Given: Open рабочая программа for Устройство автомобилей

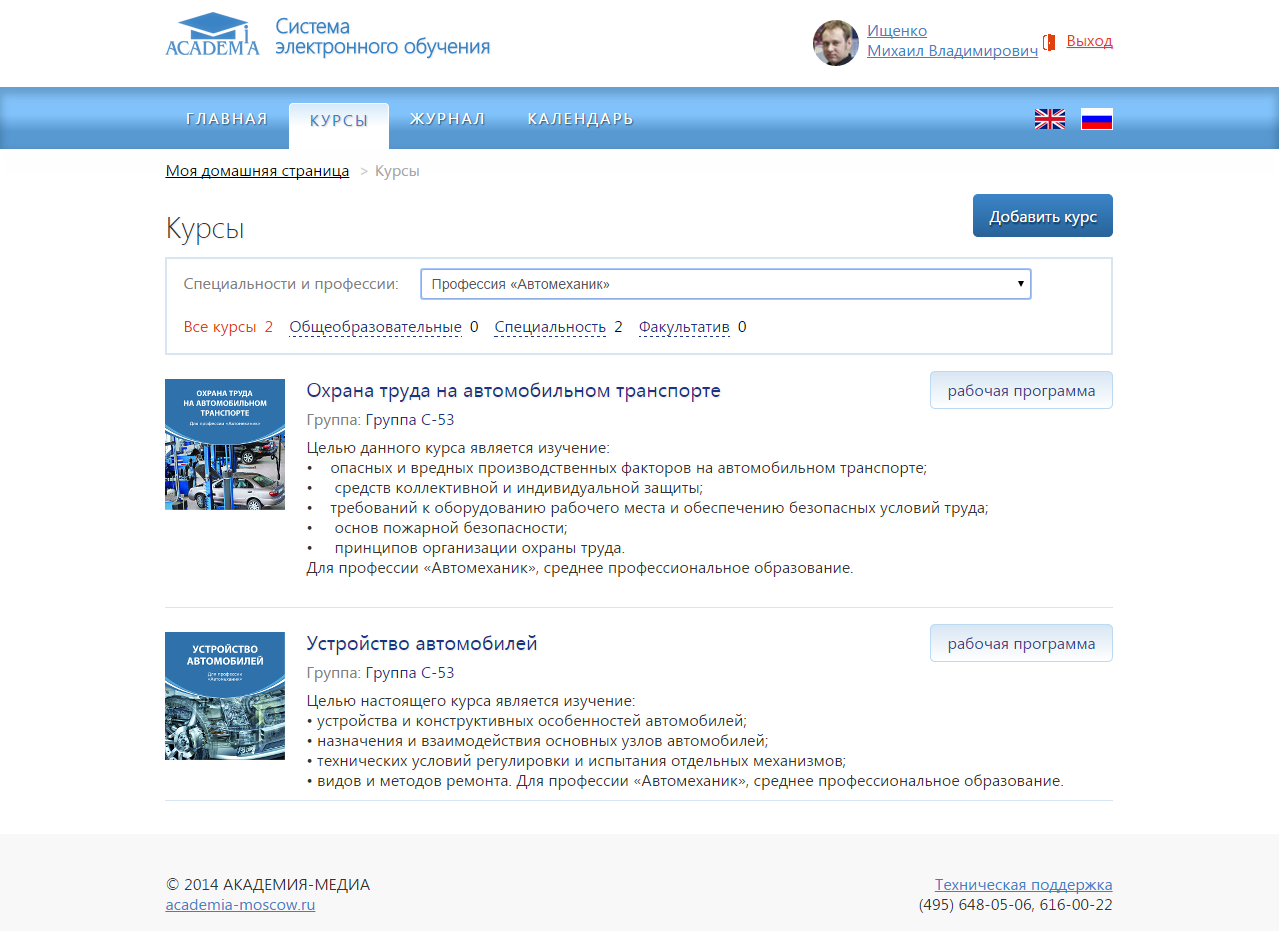Looking at the screenshot, I should [x=1021, y=644].
